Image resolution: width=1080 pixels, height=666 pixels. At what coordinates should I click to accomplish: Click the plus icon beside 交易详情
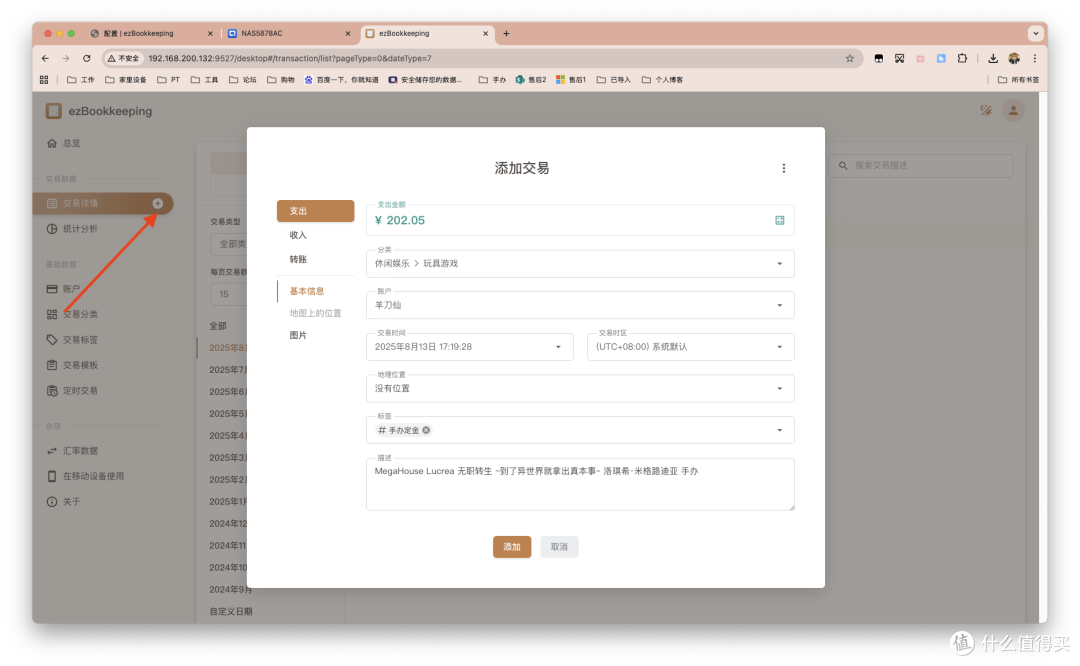[158, 203]
